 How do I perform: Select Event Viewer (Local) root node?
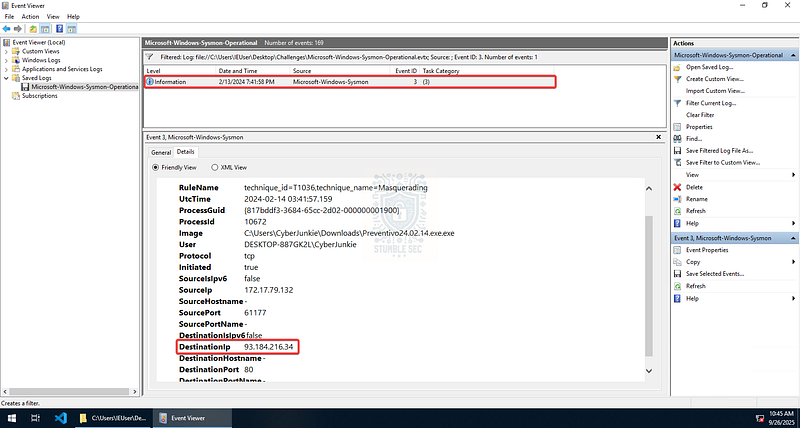tap(39, 43)
